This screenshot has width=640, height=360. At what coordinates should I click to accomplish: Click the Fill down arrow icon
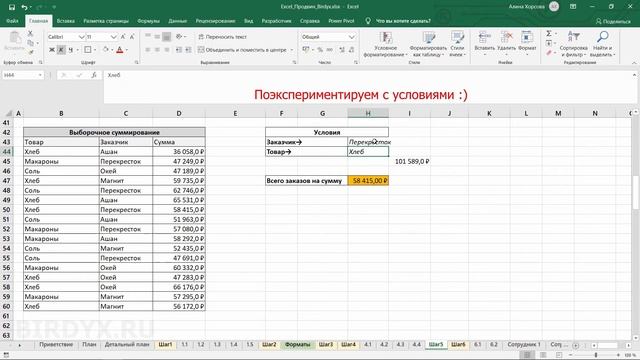(549, 43)
